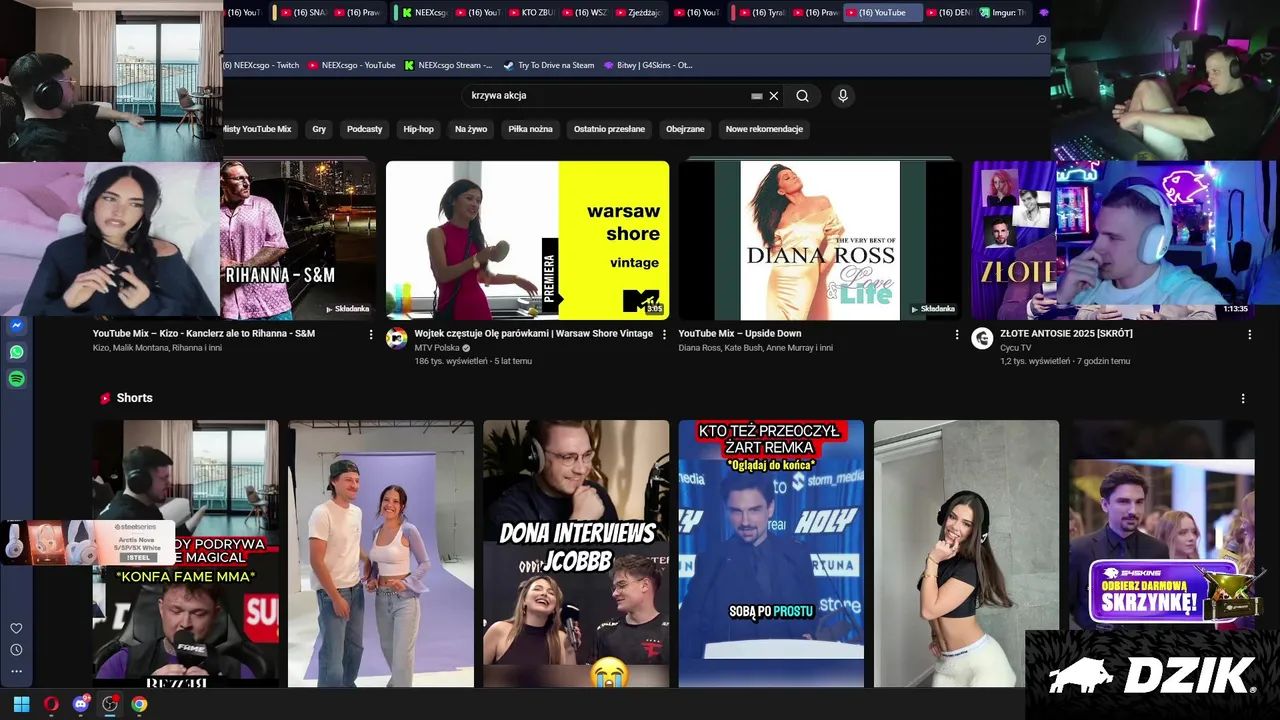This screenshot has width=1280, height=720.
Task: Open the Warsaw Shore vintage thumbnail
Action: coord(527,240)
